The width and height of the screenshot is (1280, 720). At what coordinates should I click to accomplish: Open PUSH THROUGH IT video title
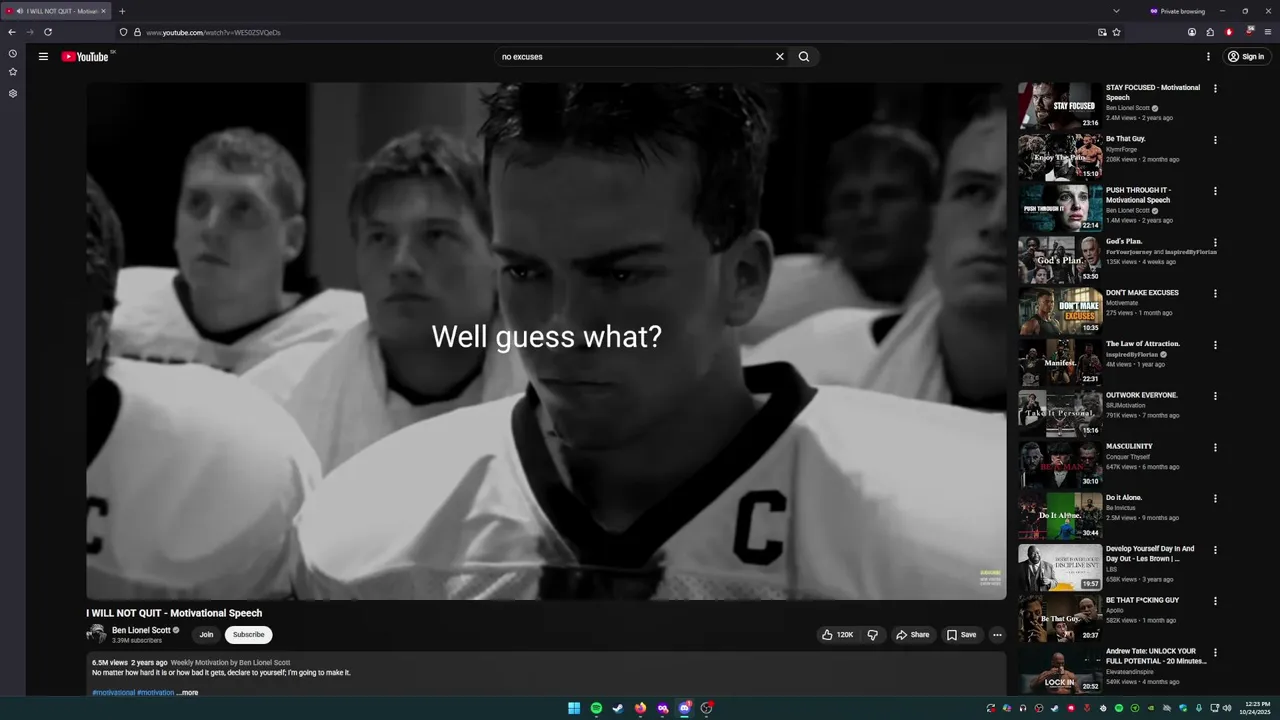1138,195
